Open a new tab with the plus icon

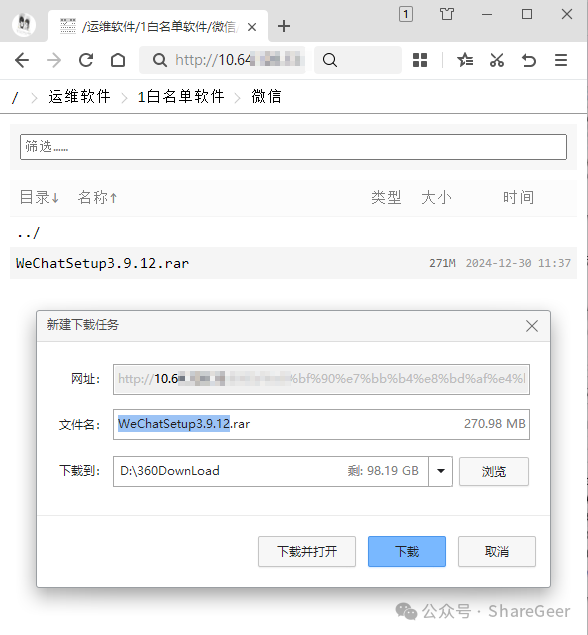(x=284, y=26)
